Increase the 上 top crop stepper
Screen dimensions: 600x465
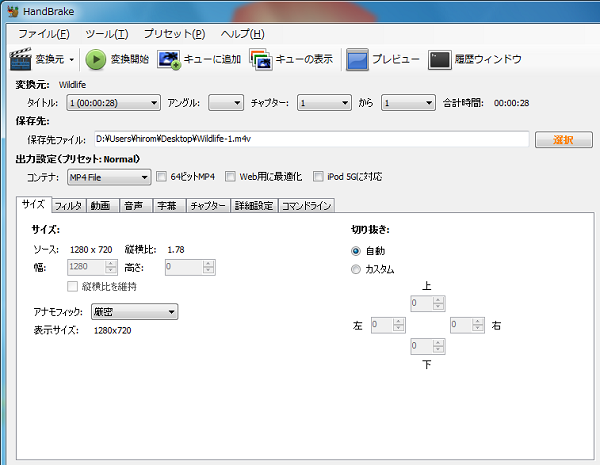pyautogui.click(x=439, y=300)
